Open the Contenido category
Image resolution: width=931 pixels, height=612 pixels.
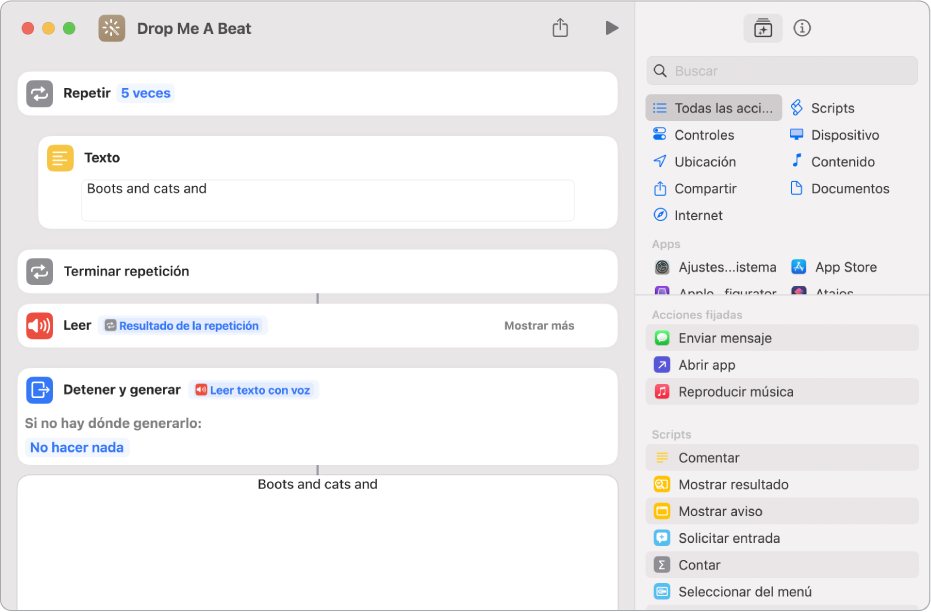click(832, 161)
